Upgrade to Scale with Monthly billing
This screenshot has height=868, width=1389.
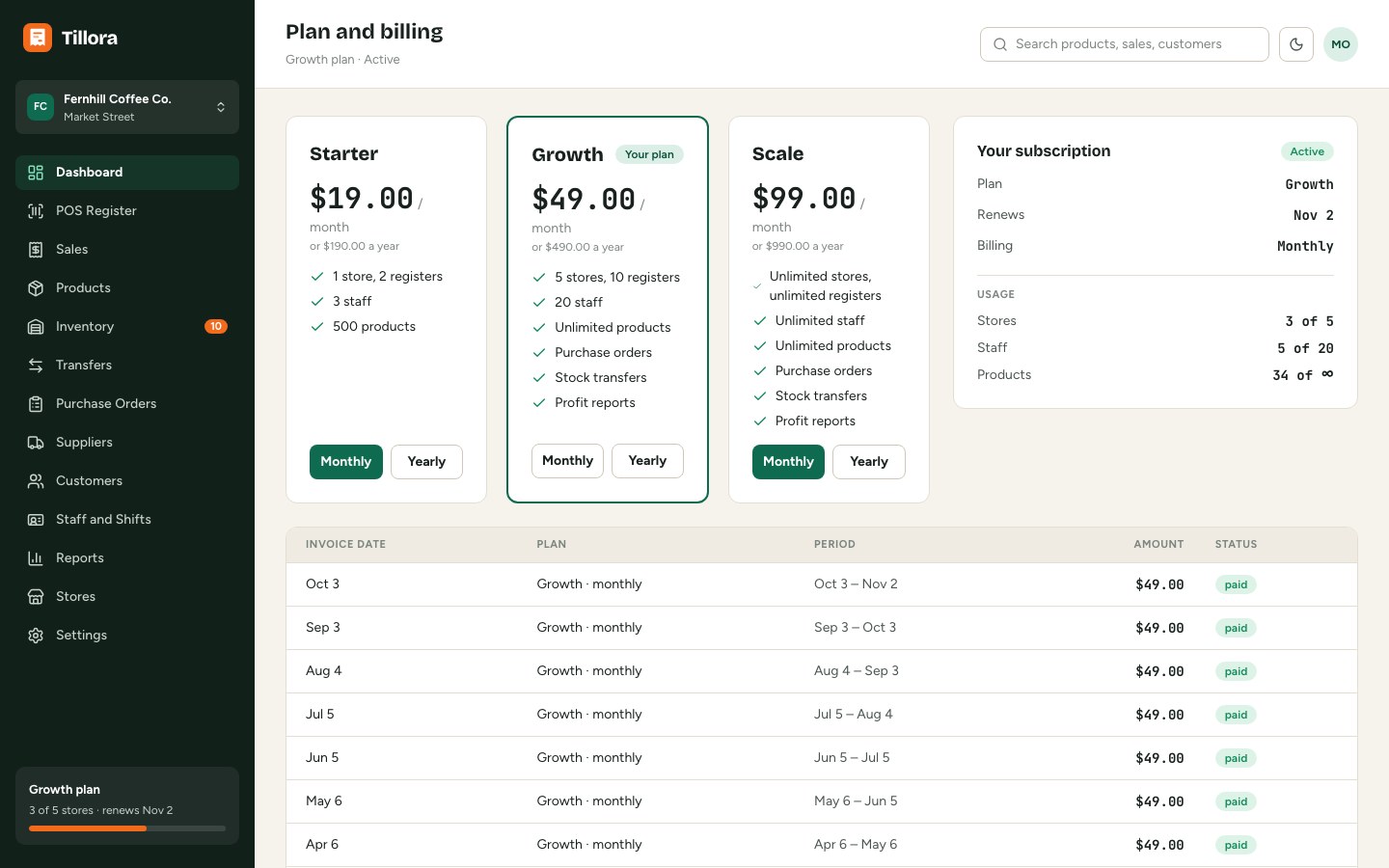tap(788, 462)
